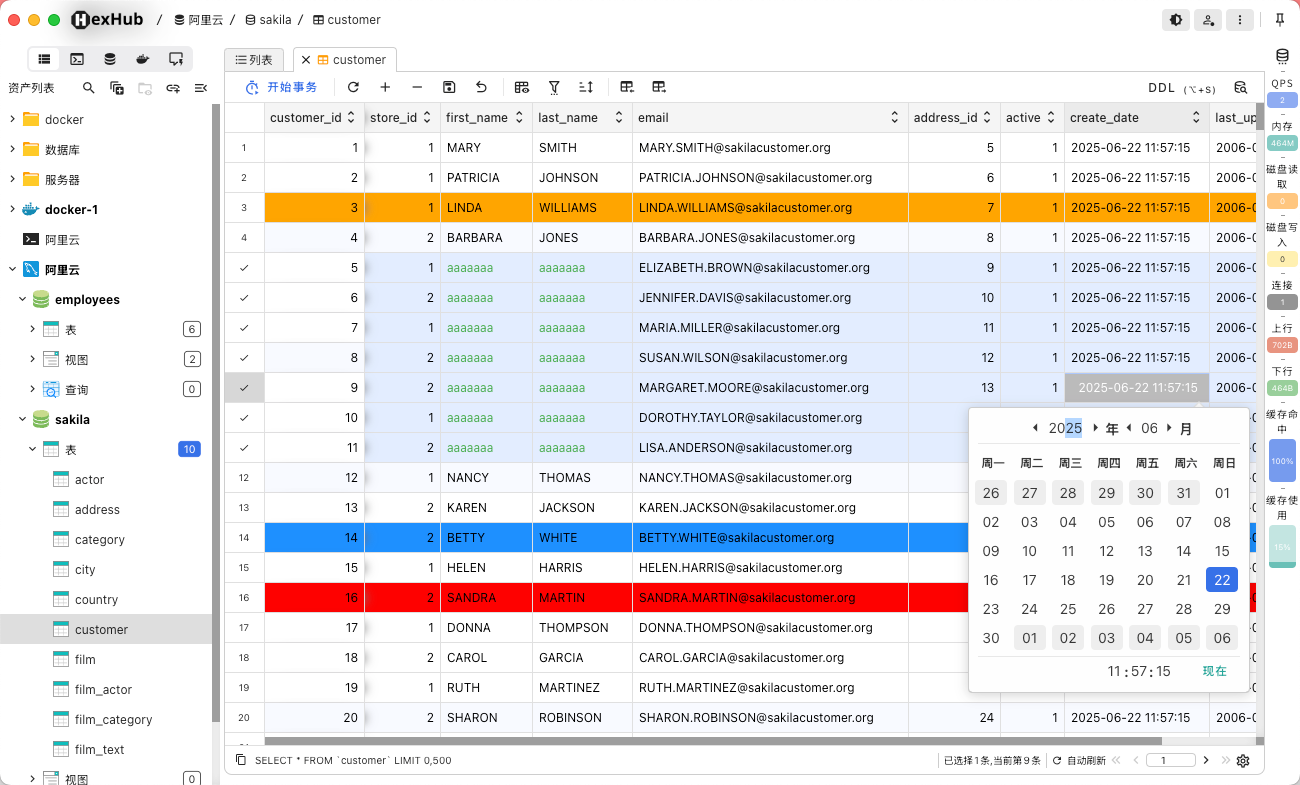Screen dimensions: 1300x785
Task: Refresh the customer table data
Action: 353,88
